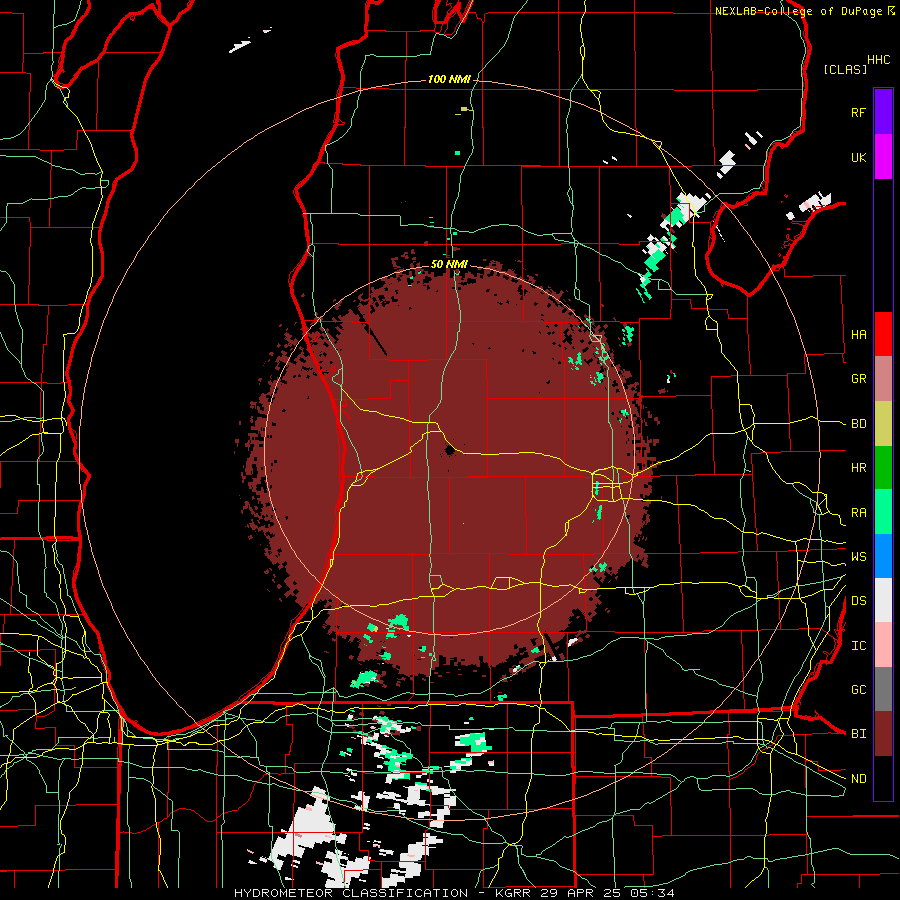The height and width of the screenshot is (900, 900).
Task: Click the HHC product code text
Action: (879, 60)
